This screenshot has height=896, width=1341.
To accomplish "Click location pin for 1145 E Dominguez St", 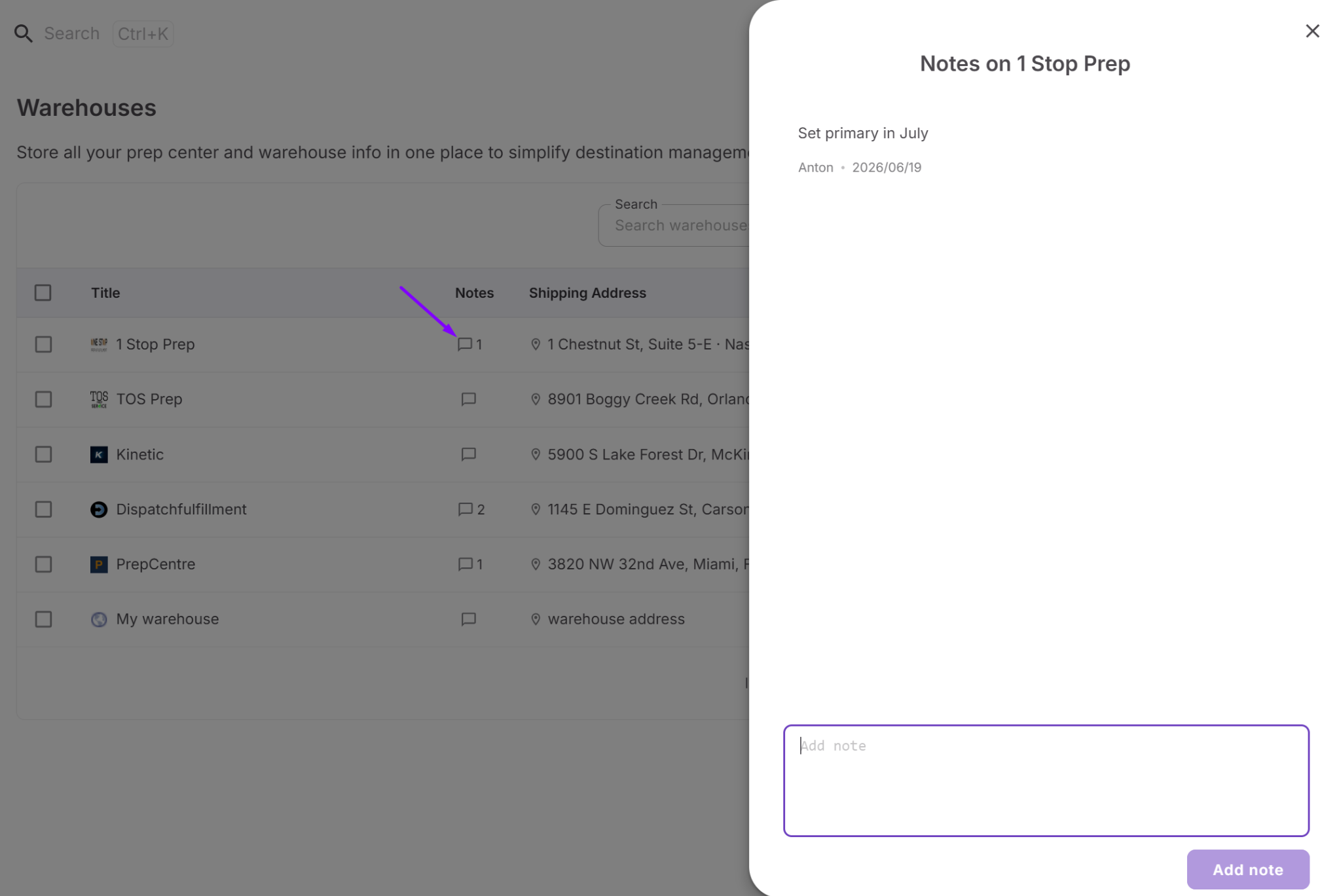I will pyautogui.click(x=536, y=509).
